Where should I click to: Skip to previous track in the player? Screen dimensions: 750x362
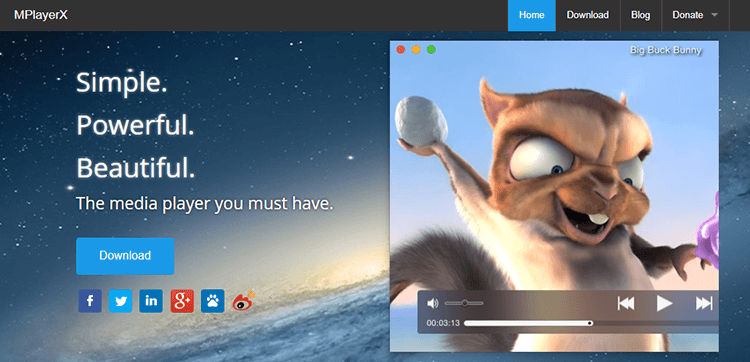pyautogui.click(x=626, y=303)
